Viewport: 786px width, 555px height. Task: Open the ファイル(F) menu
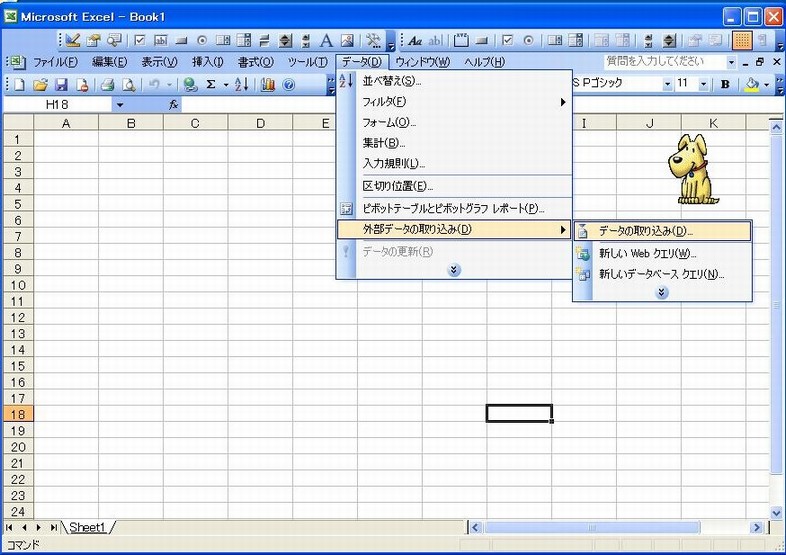click(x=56, y=62)
